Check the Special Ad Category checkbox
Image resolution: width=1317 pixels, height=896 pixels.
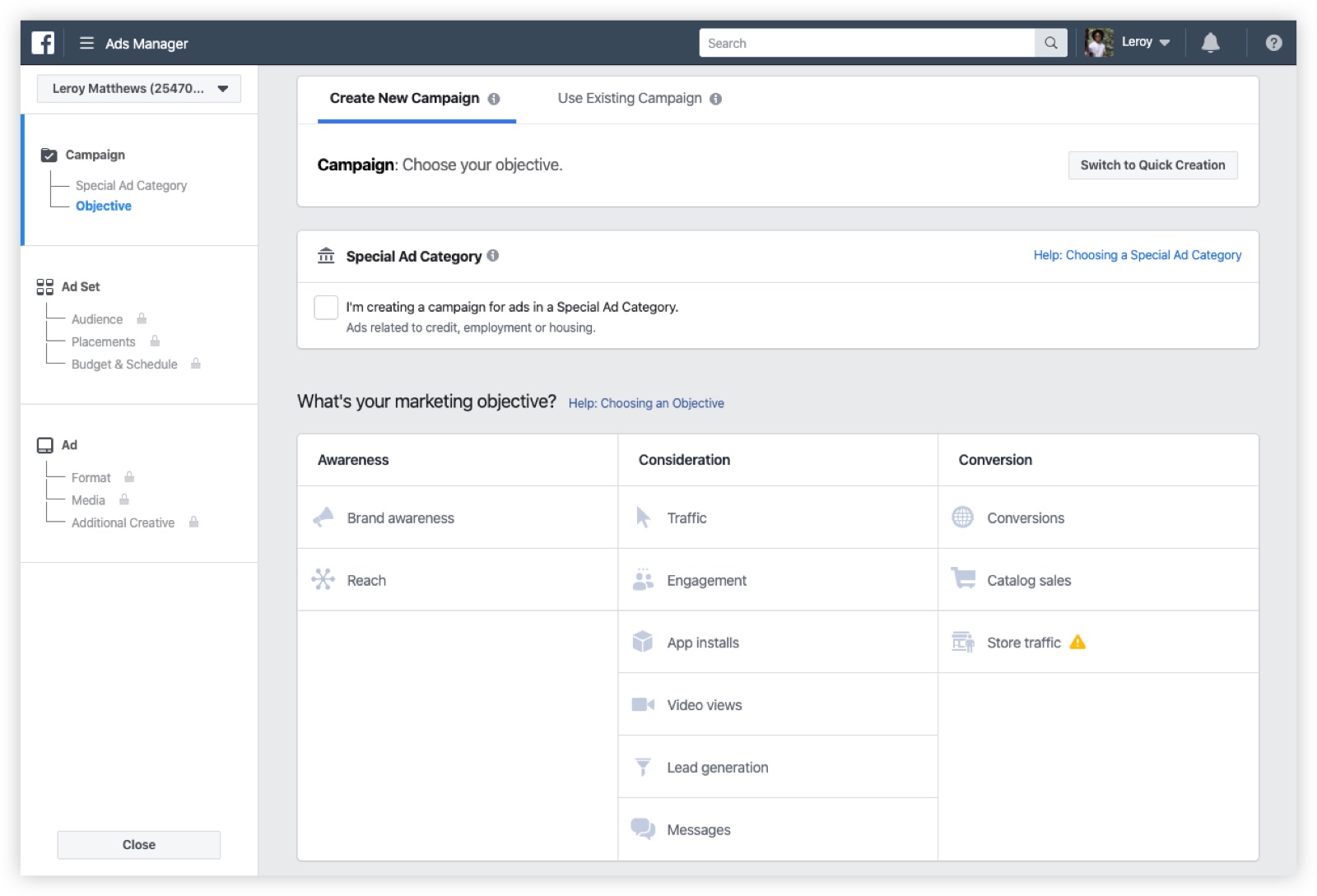[326, 307]
